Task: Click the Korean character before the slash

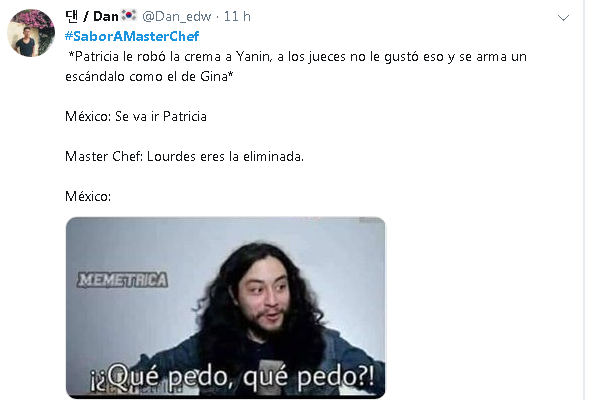Action: pos(71,16)
